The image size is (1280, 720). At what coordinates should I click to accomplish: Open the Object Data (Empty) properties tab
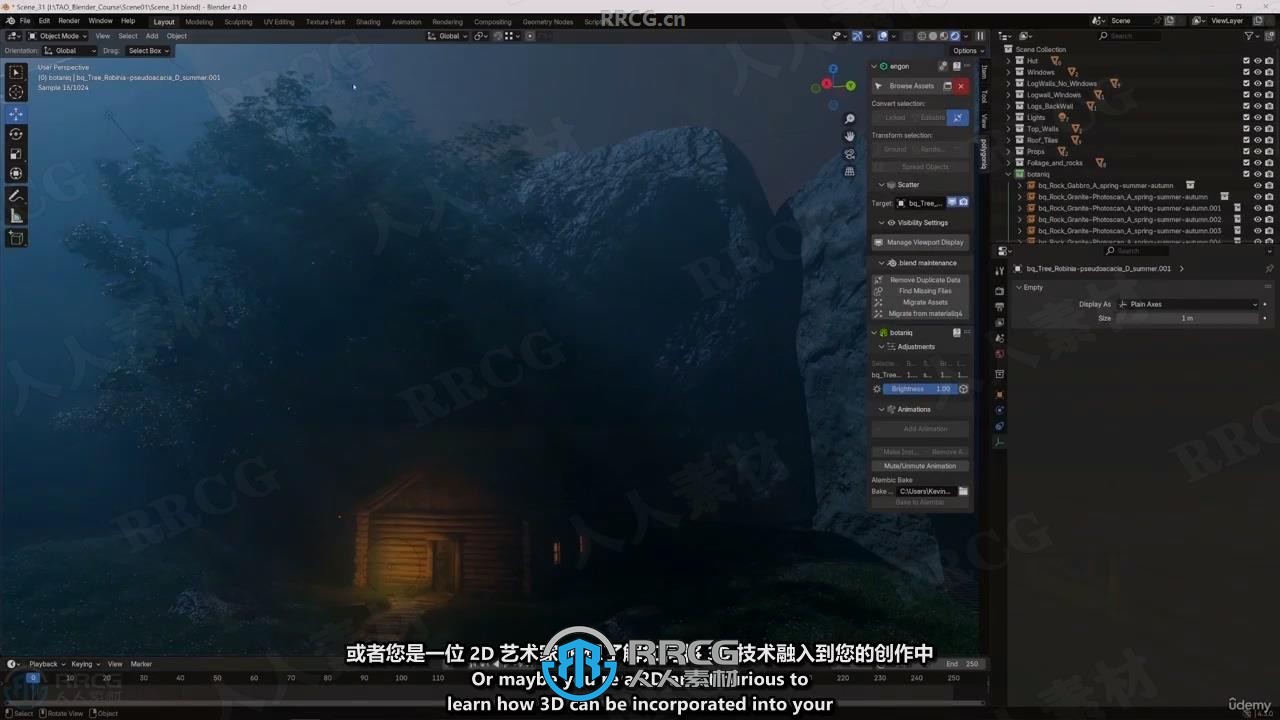coord(999,441)
